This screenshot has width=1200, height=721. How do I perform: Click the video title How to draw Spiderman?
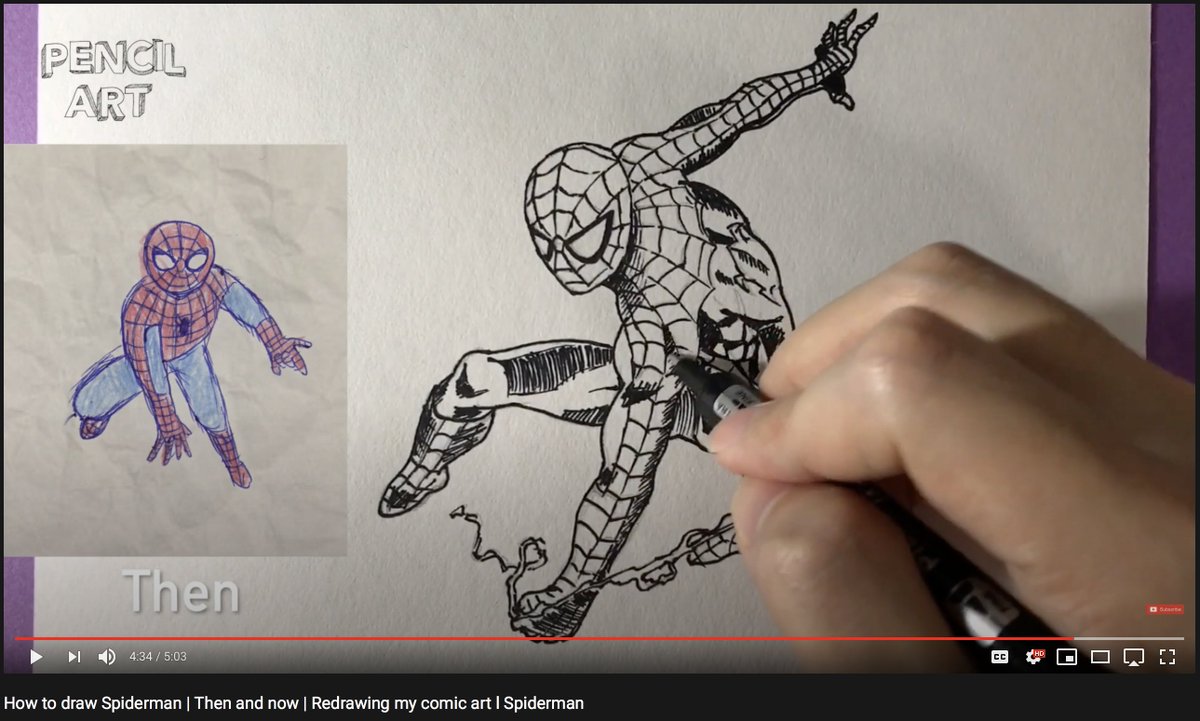[294, 703]
